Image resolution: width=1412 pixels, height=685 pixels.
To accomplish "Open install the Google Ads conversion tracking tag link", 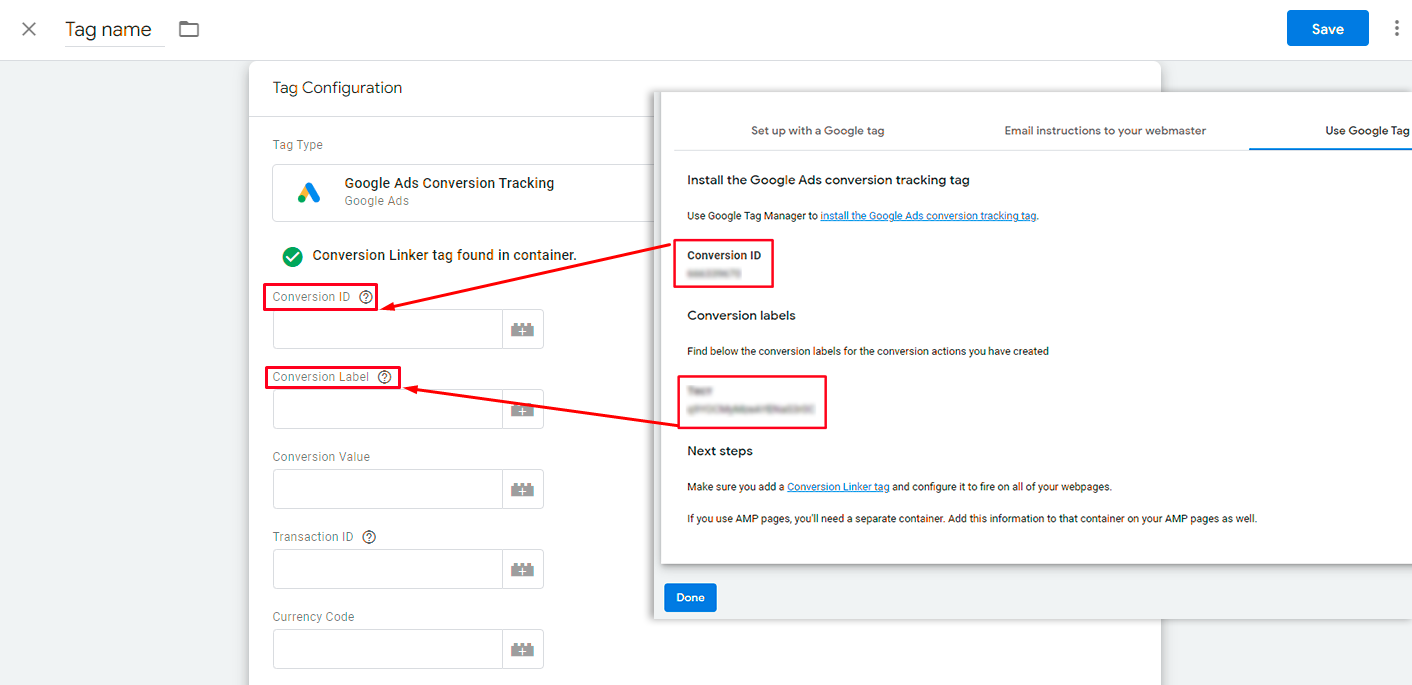I will pos(928,216).
